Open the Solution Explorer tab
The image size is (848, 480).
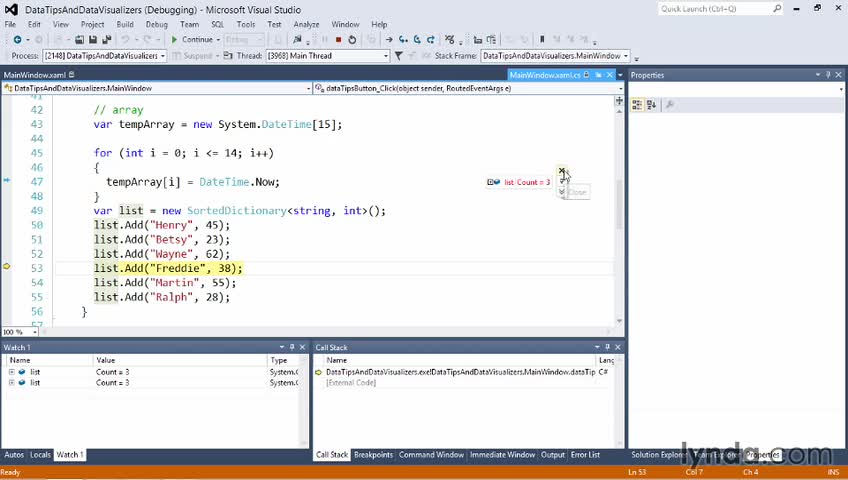[658, 455]
